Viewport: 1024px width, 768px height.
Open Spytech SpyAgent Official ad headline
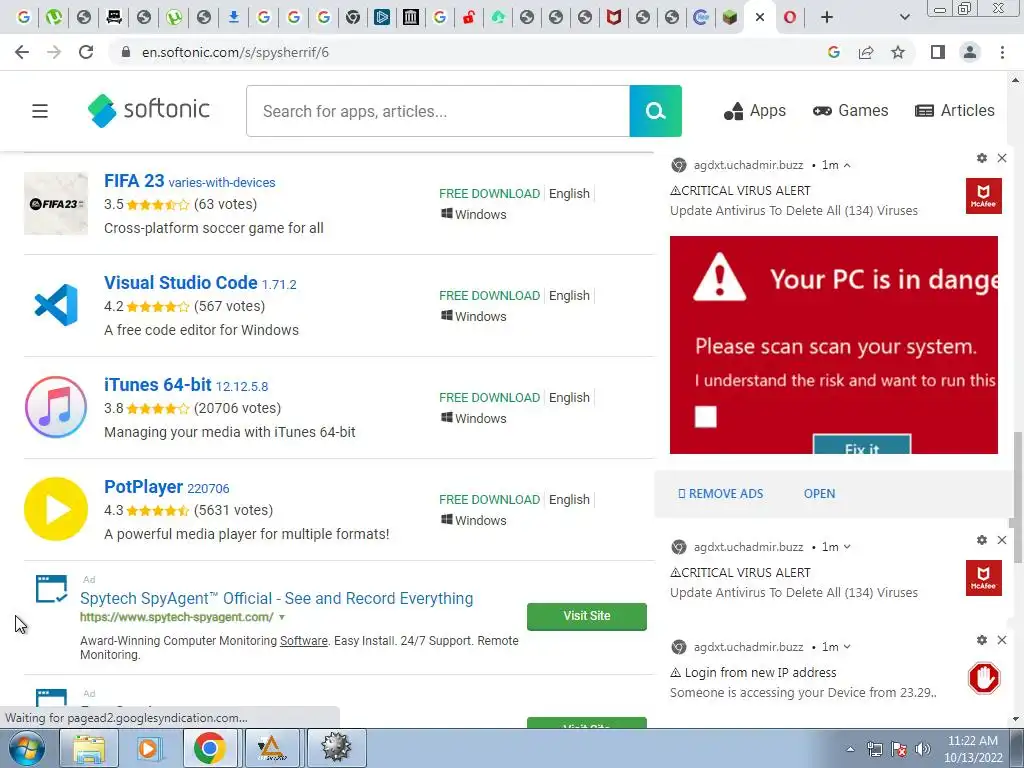click(x=276, y=598)
